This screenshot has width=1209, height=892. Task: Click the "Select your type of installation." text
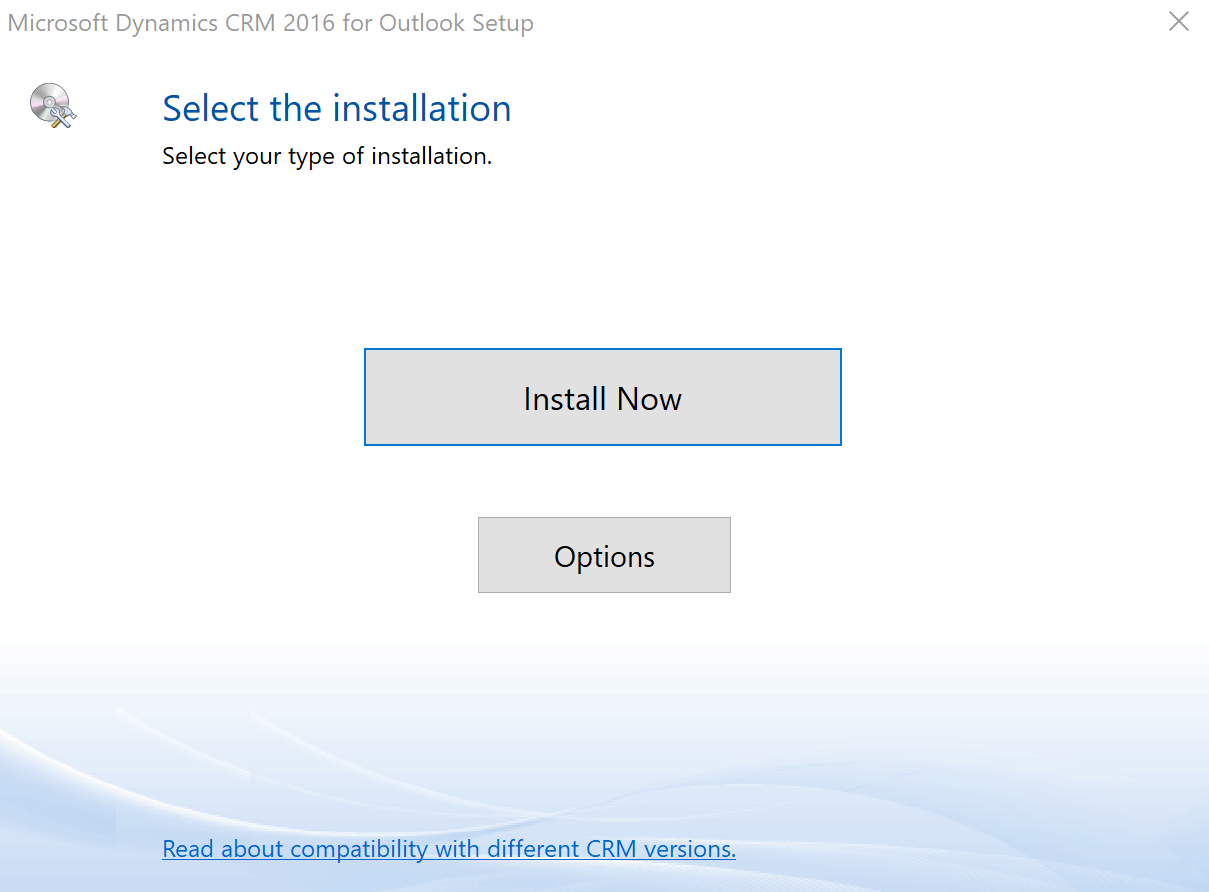tap(327, 156)
